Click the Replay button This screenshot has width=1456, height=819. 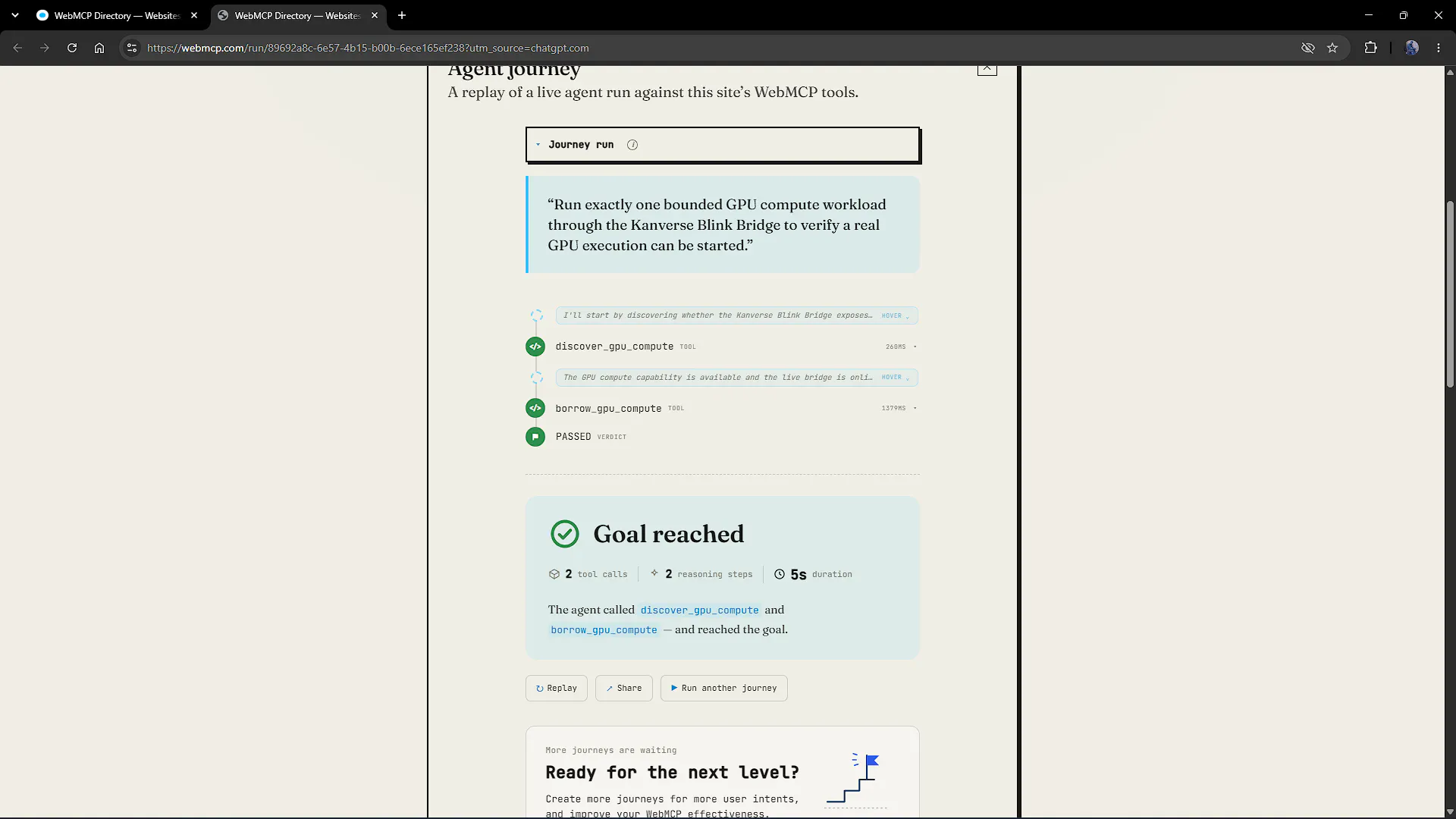coord(557,688)
